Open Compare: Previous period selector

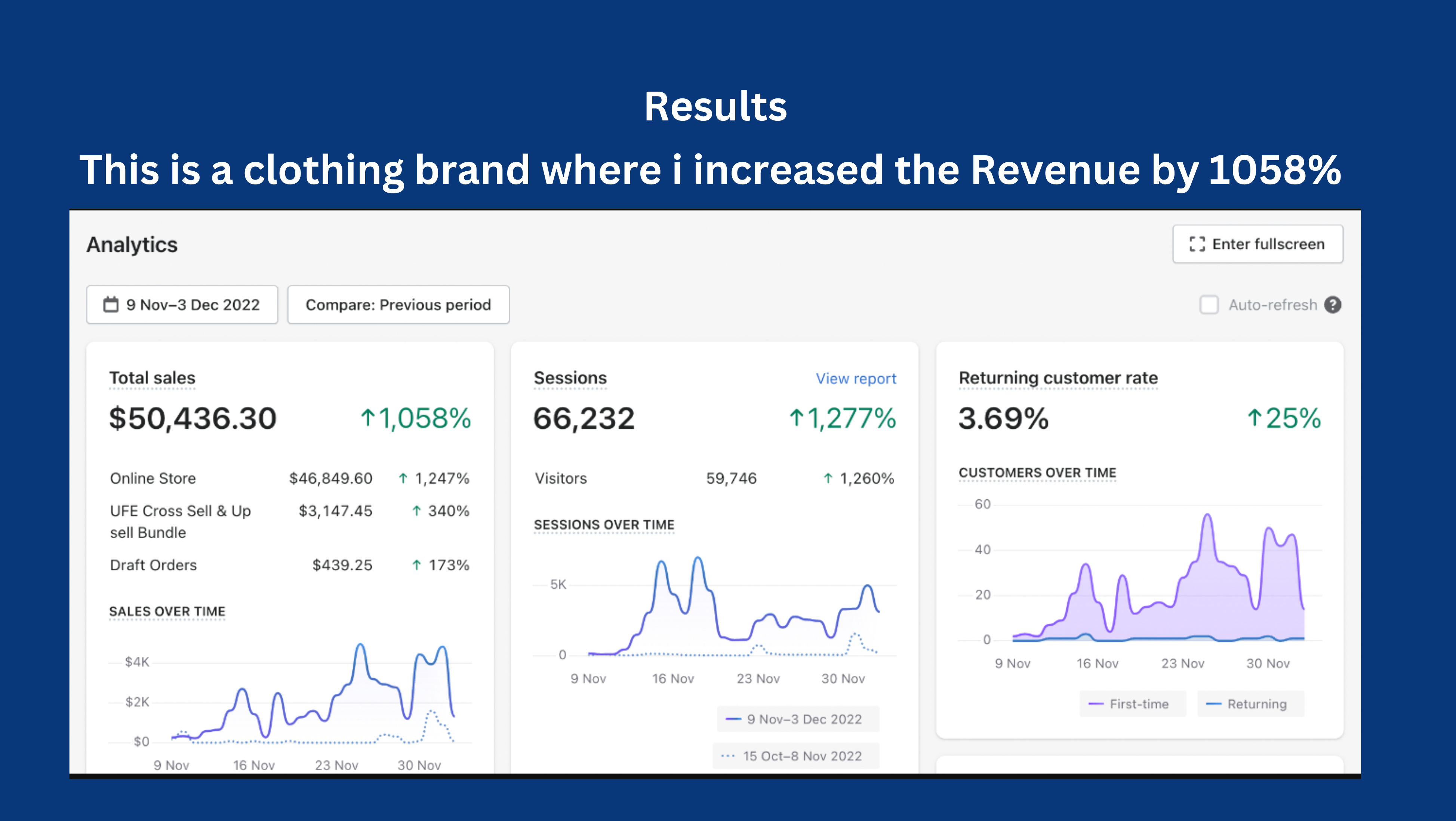tap(398, 305)
